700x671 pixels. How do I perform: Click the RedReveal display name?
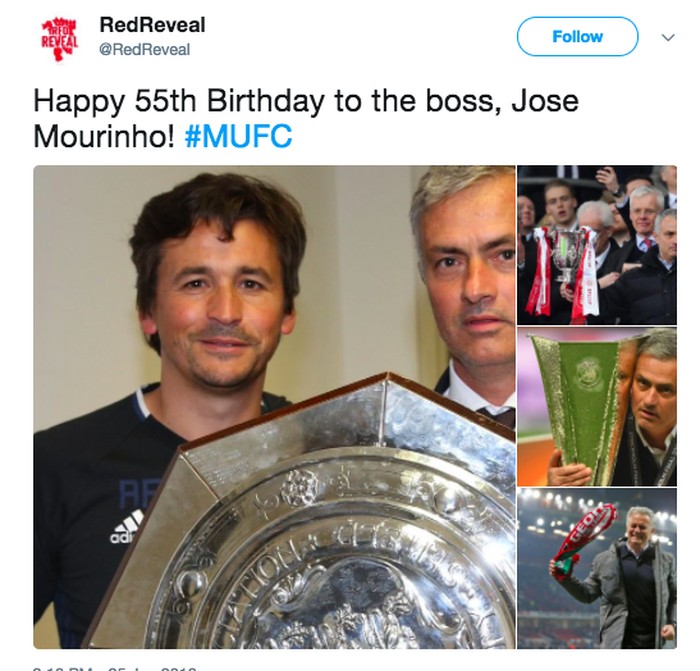click(152, 25)
